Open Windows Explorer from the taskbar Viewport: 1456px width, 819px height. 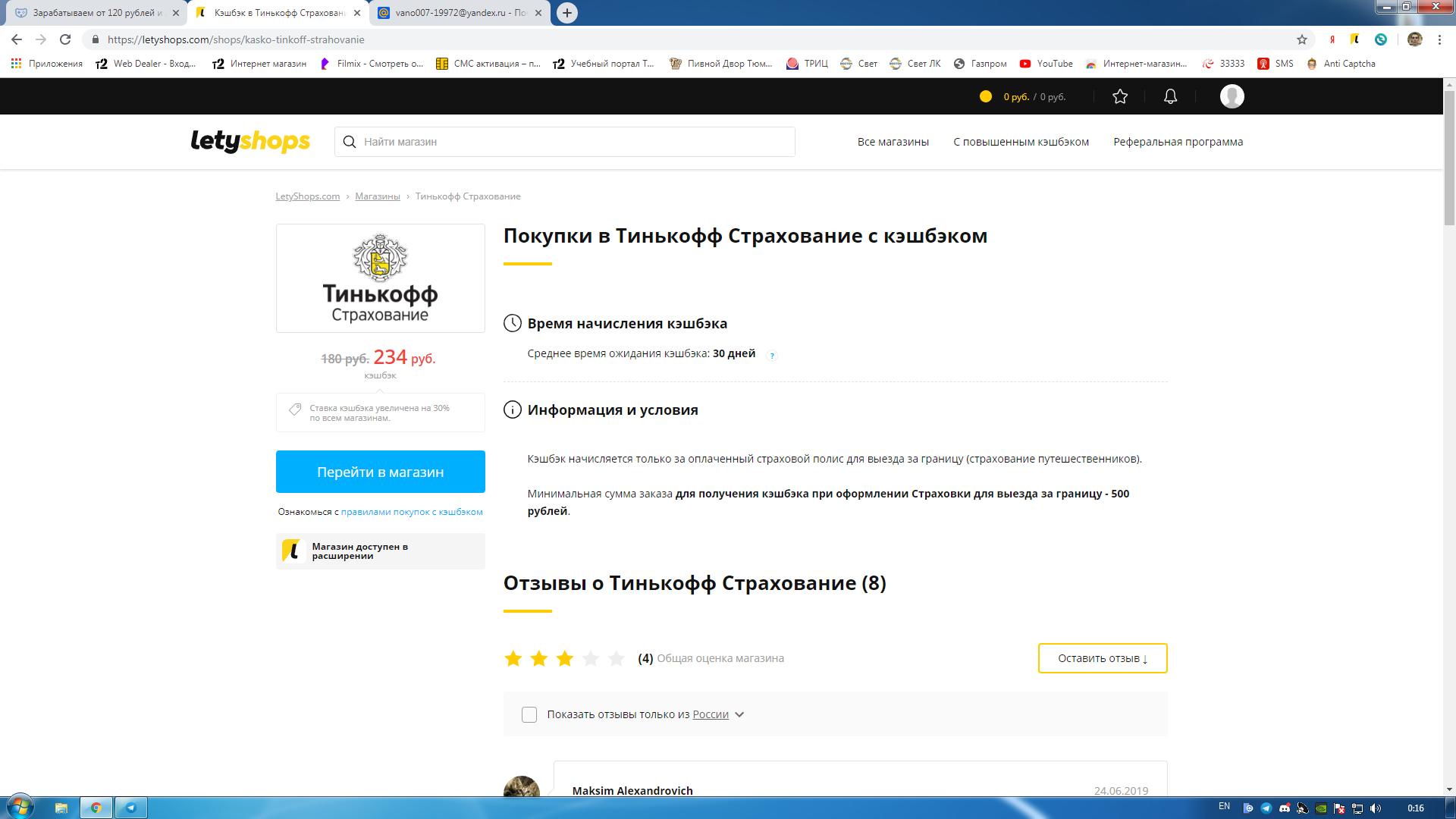click(x=61, y=808)
